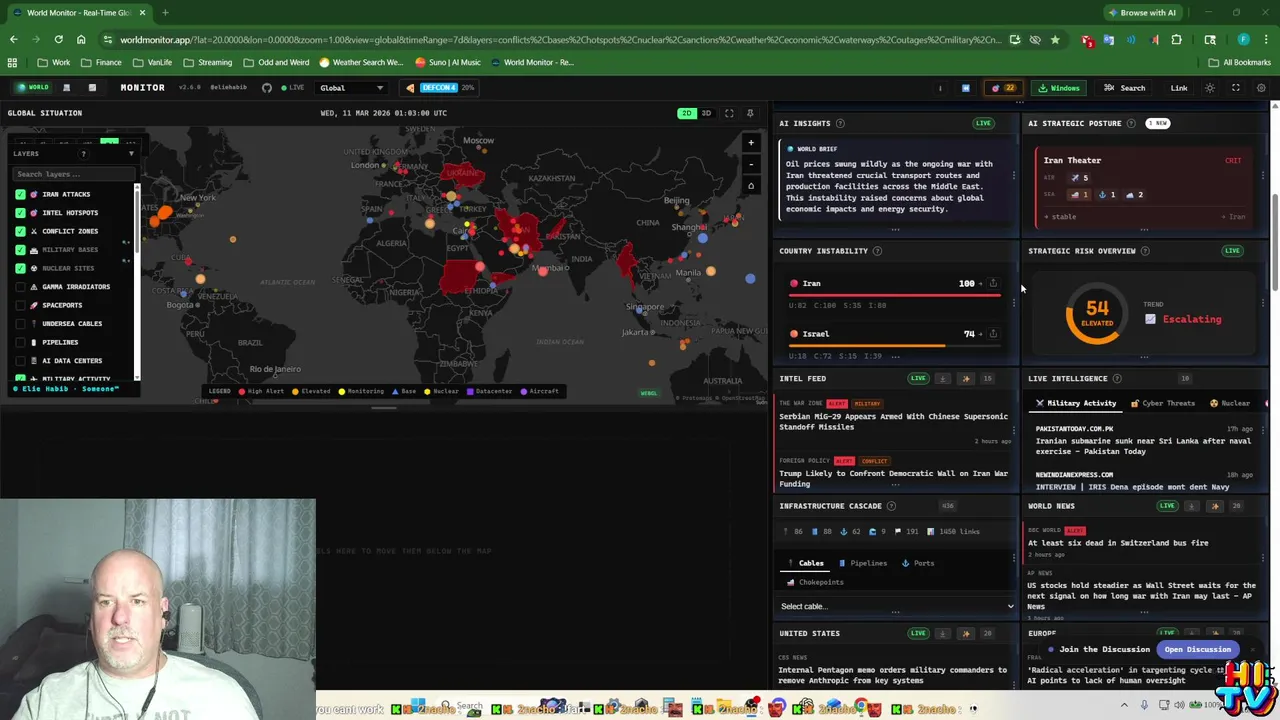The image size is (1280, 720).
Task: Uncheck Conflict Zones layer
Action: point(20,231)
